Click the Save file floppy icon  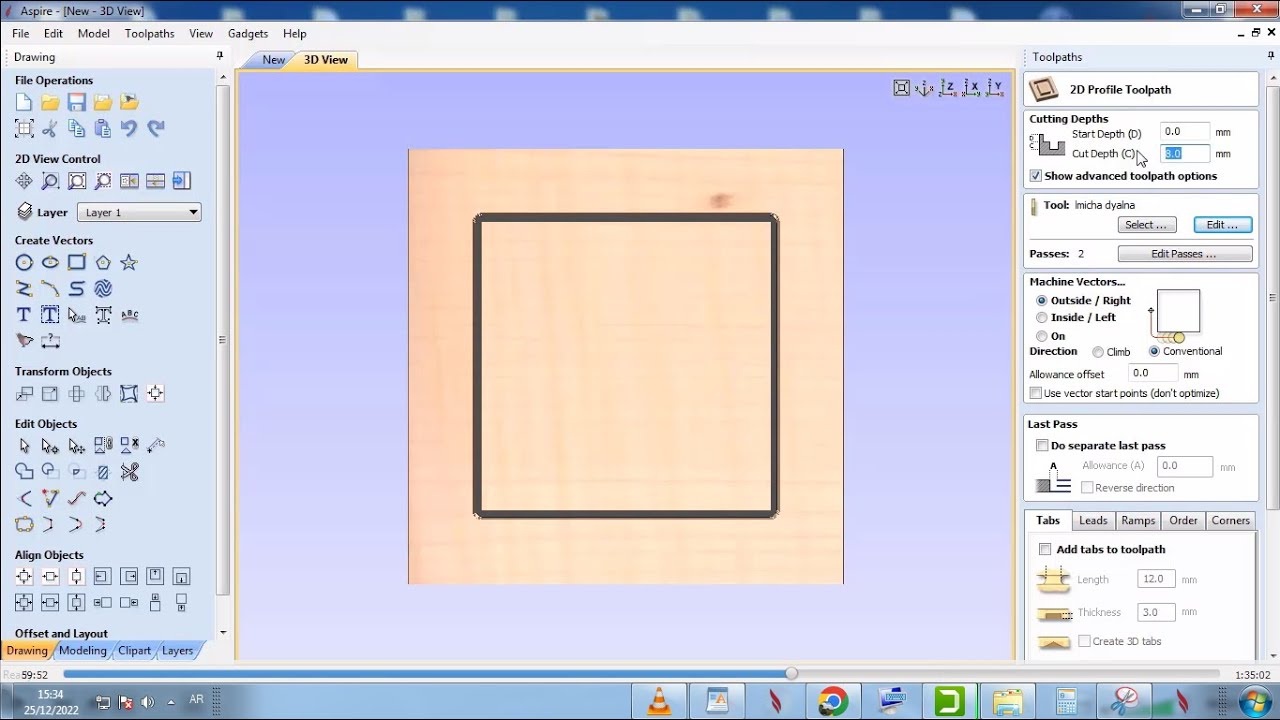[76, 102]
